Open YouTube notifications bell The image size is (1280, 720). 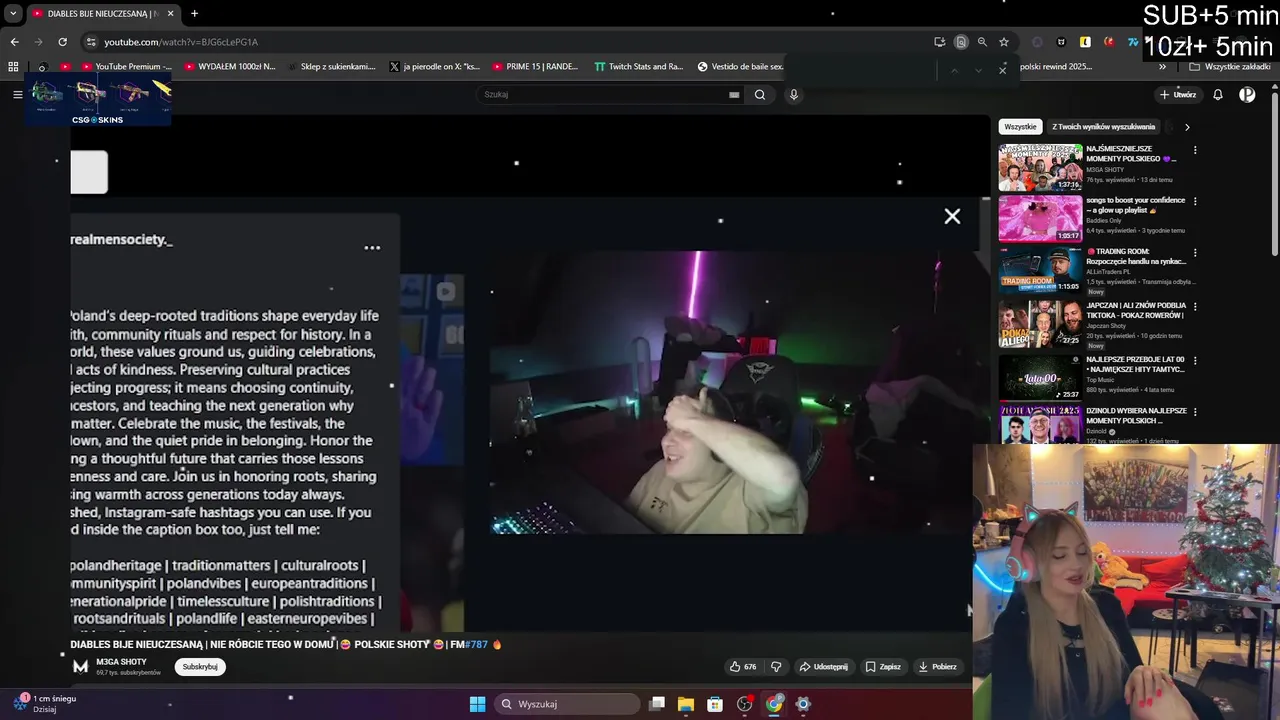(1218, 95)
